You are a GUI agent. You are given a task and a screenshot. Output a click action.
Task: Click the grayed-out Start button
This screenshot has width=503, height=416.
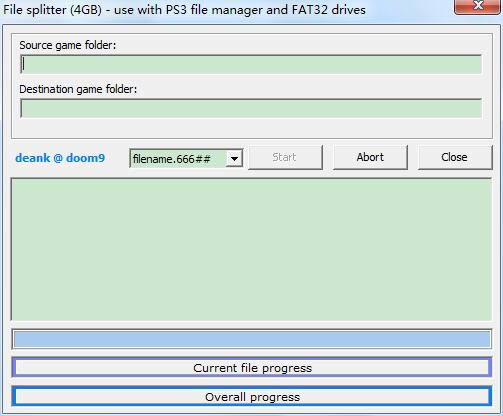[x=285, y=157]
